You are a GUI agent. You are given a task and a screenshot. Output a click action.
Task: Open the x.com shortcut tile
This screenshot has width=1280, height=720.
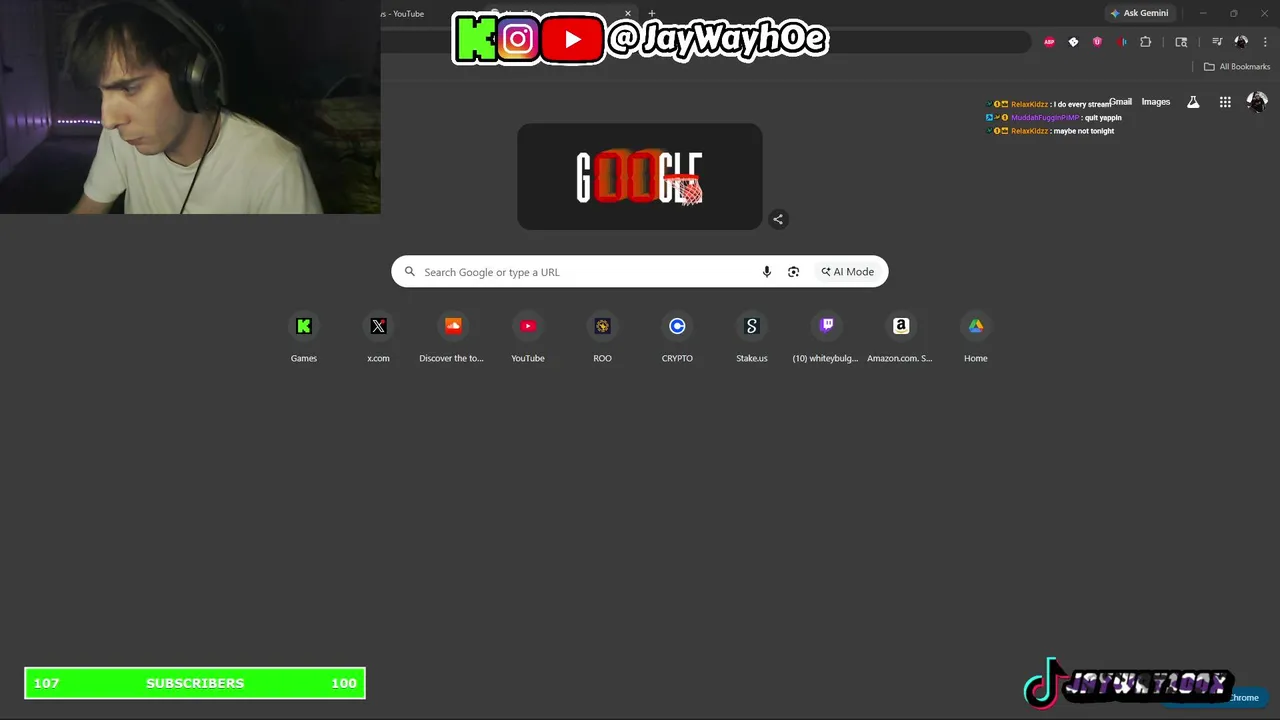pyautogui.click(x=378, y=337)
